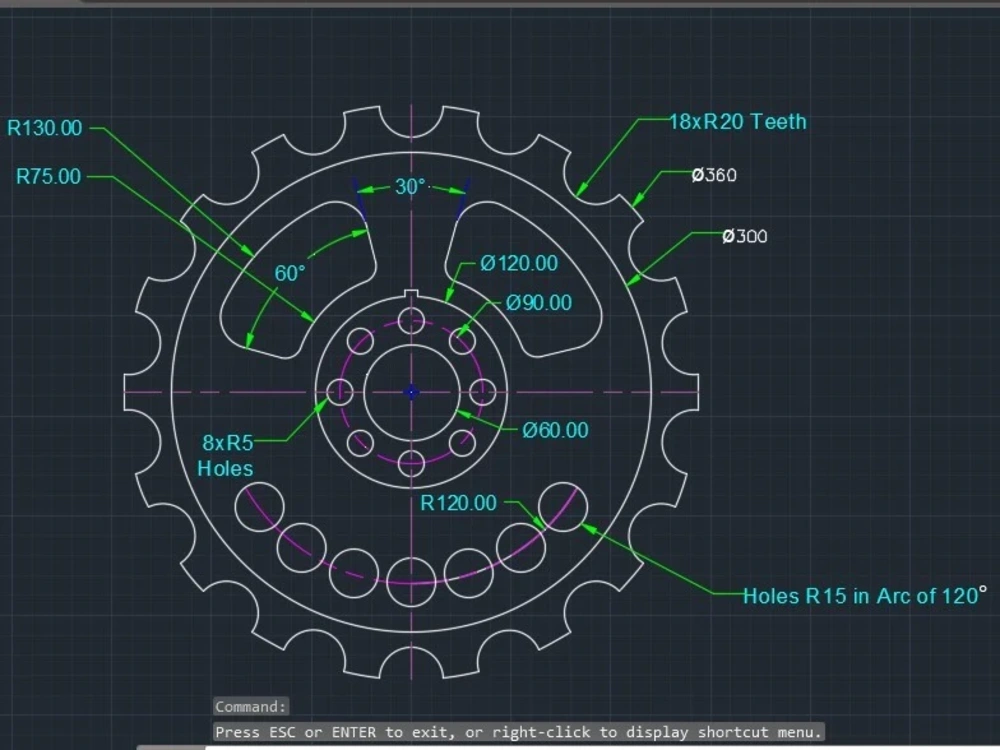
Task: Select the R130.00 dimension text
Action: tap(45, 128)
